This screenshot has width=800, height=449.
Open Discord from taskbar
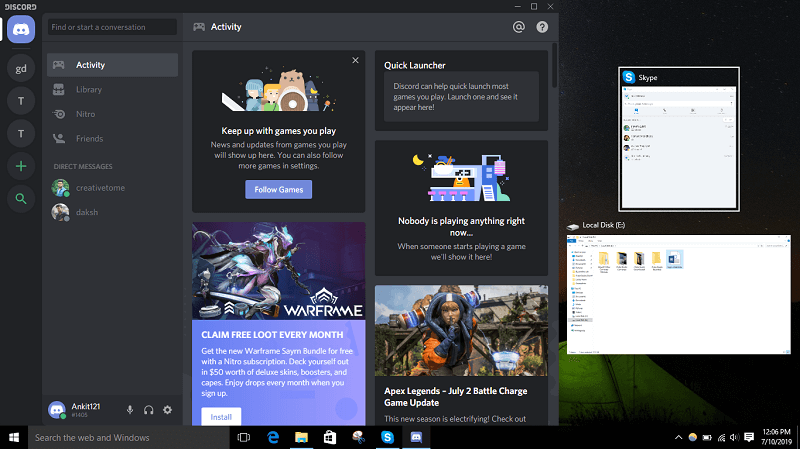[416, 437]
